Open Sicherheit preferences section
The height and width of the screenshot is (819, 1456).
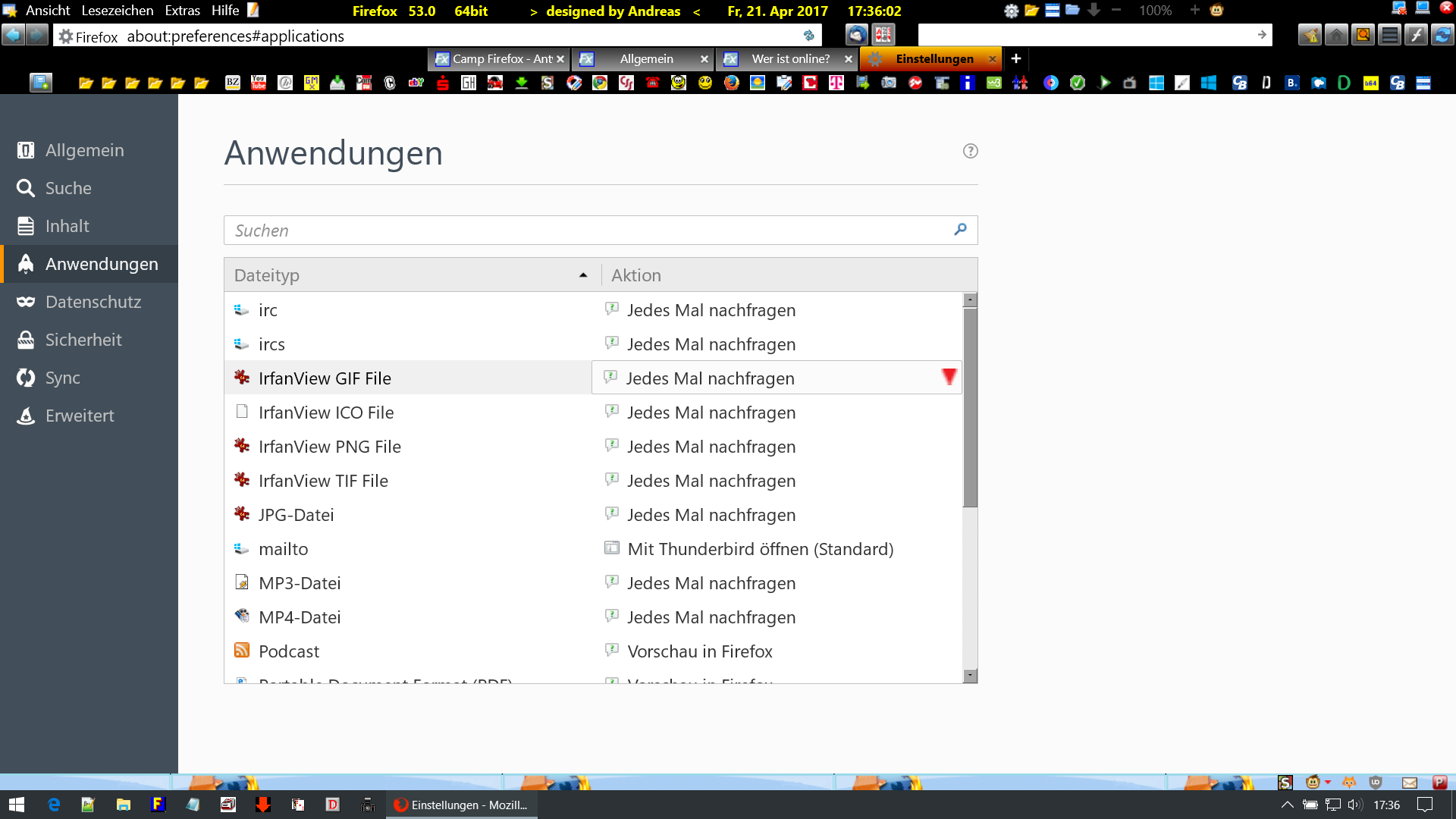[83, 340]
